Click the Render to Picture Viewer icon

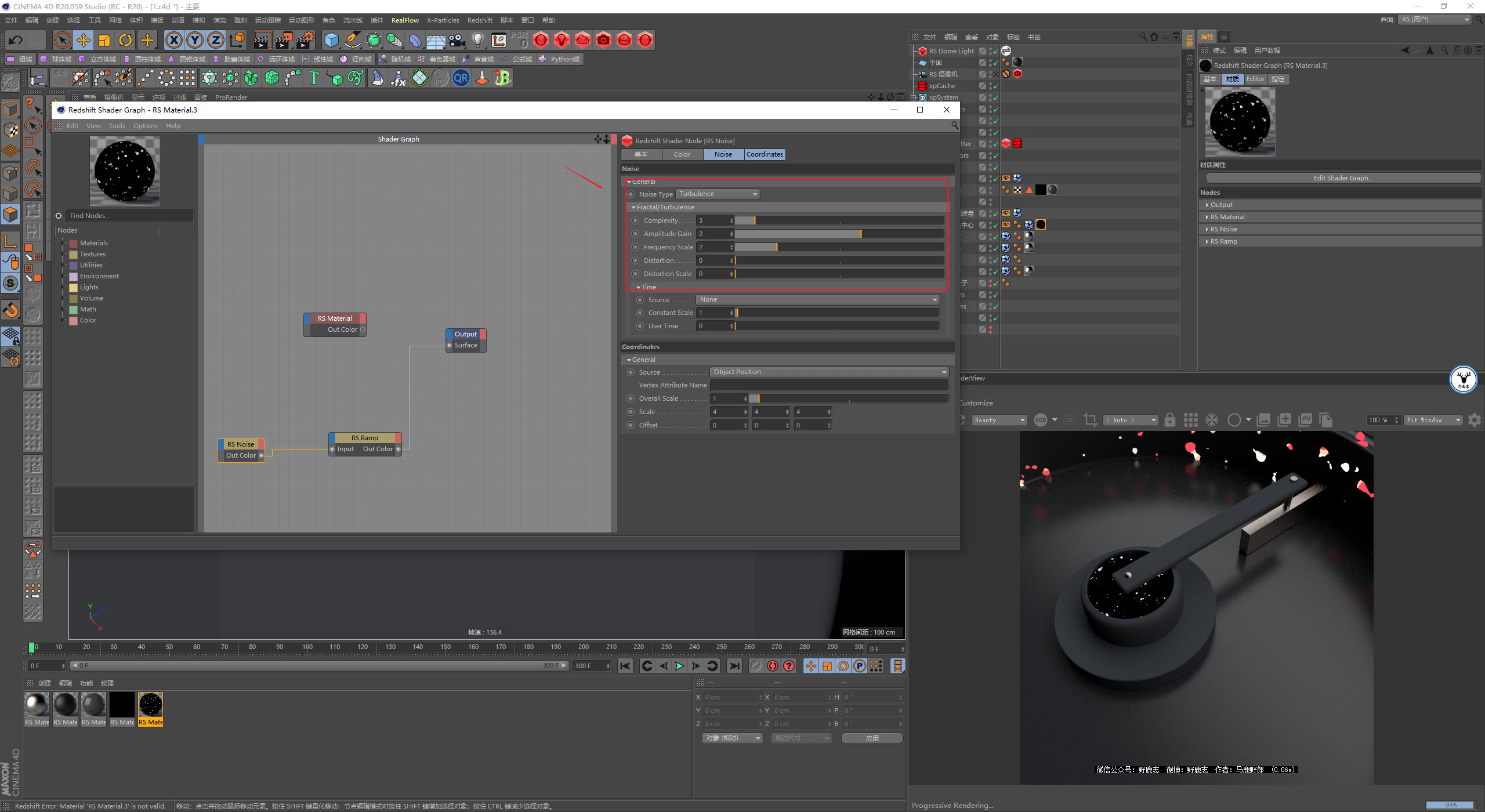(284, 40)
